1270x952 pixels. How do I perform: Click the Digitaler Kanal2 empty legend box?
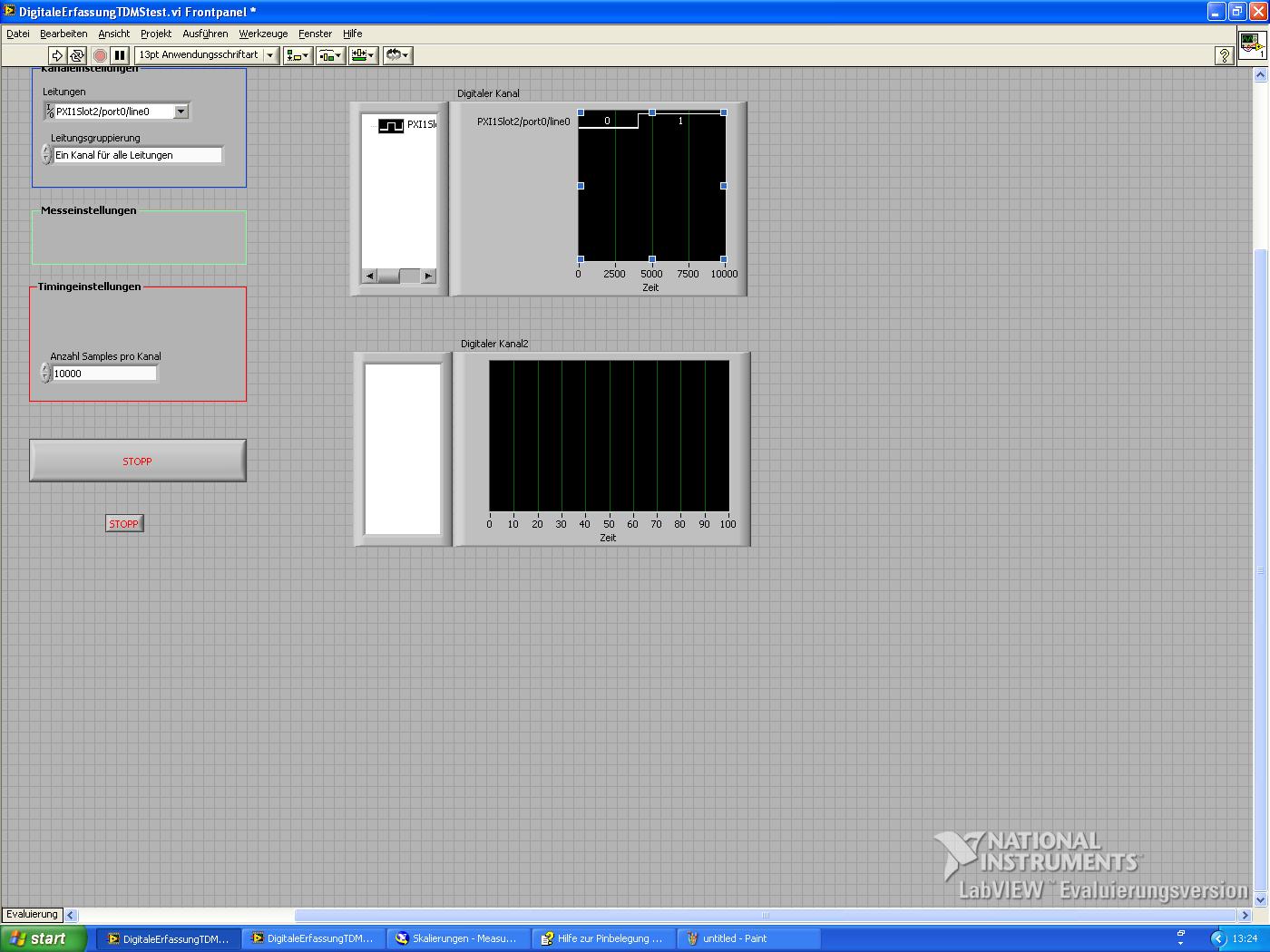point(403,449)
